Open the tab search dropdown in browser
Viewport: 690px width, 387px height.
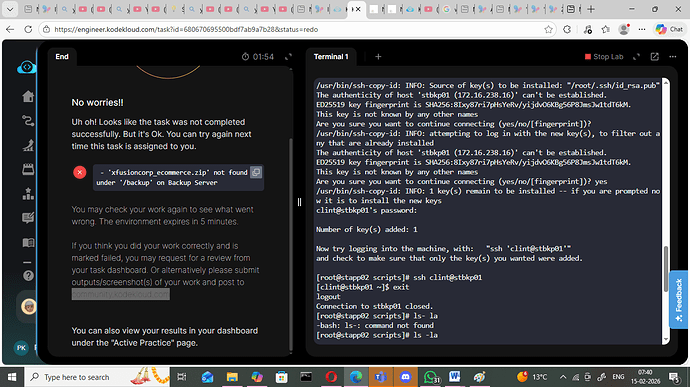pyautogui.click(x=10, y=9)
